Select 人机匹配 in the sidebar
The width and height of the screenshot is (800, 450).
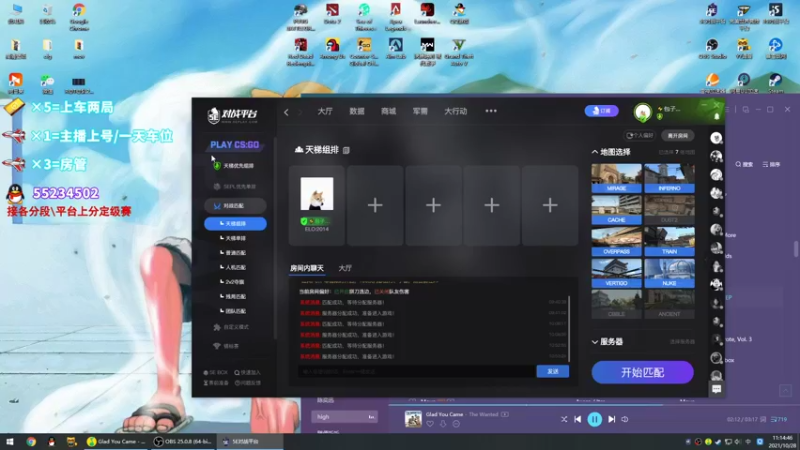pos(235,267)
